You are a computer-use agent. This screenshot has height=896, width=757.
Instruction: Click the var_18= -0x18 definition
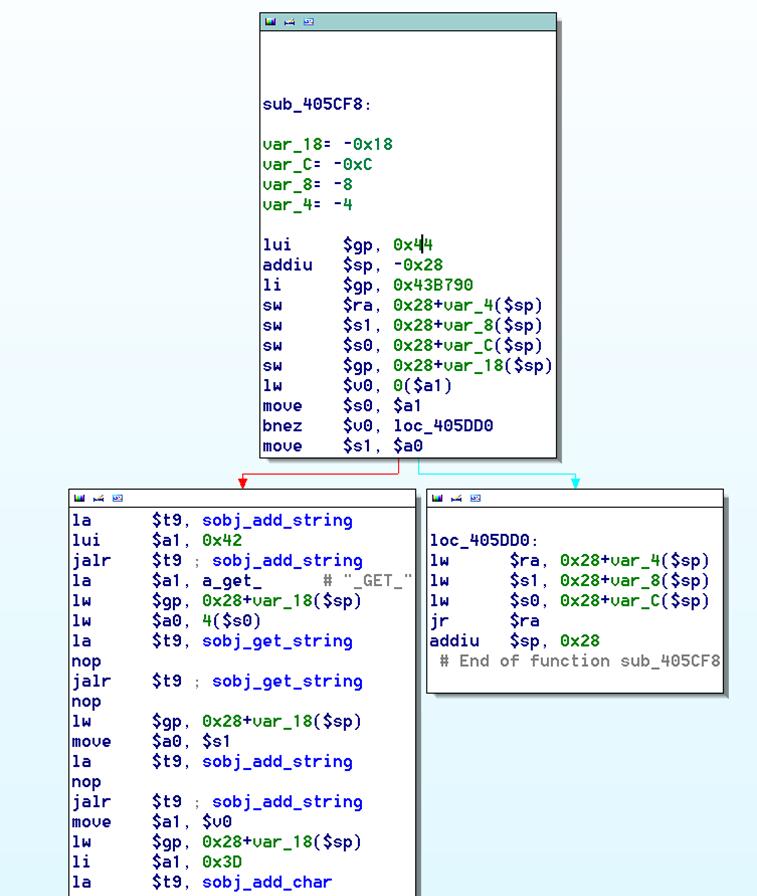click(x=327, y=144)
